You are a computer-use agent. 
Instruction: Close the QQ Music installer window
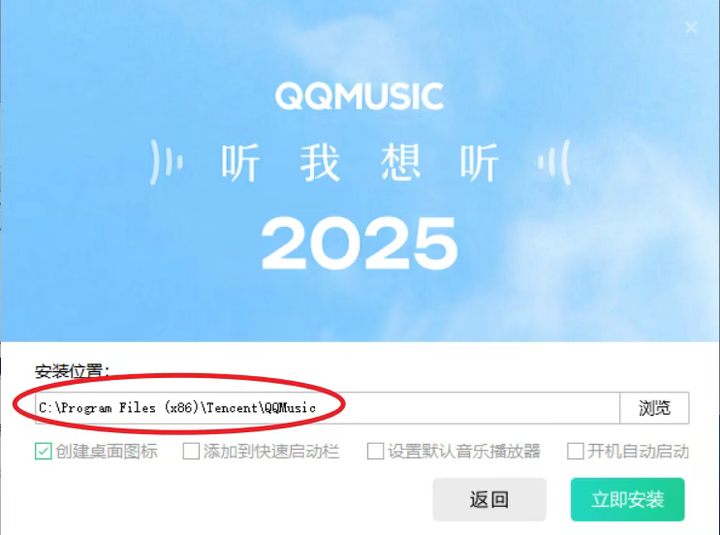[x=691, y=27]
